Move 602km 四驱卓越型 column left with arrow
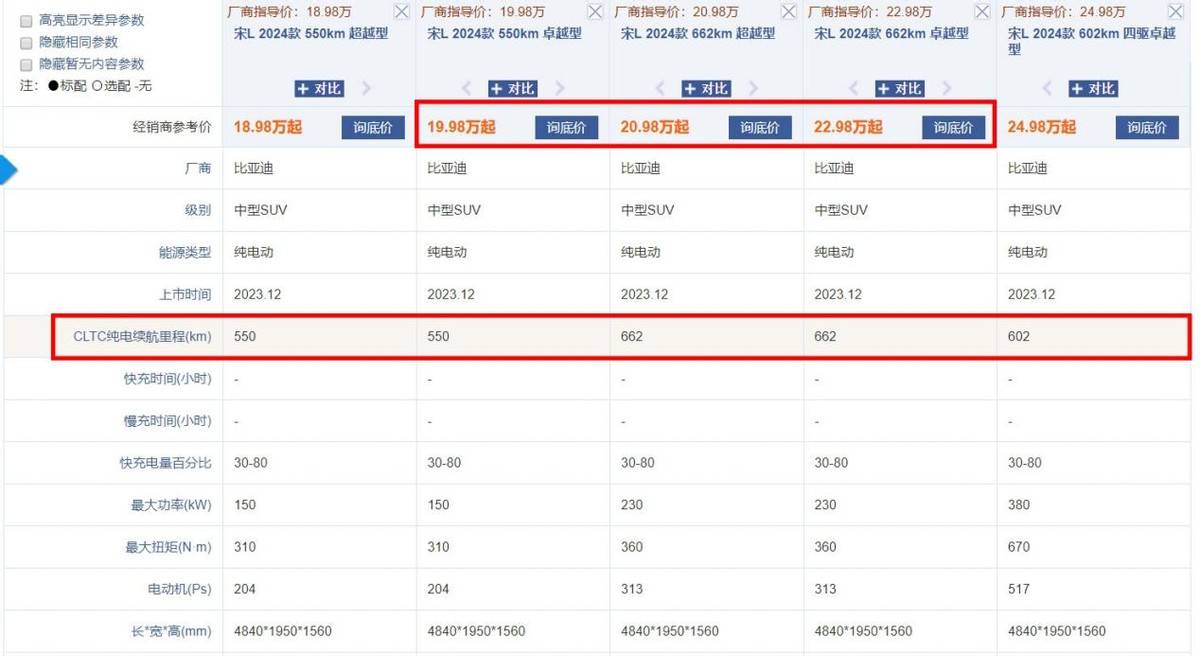Viewport: 1200px width, 656px height. [1048, 89]
